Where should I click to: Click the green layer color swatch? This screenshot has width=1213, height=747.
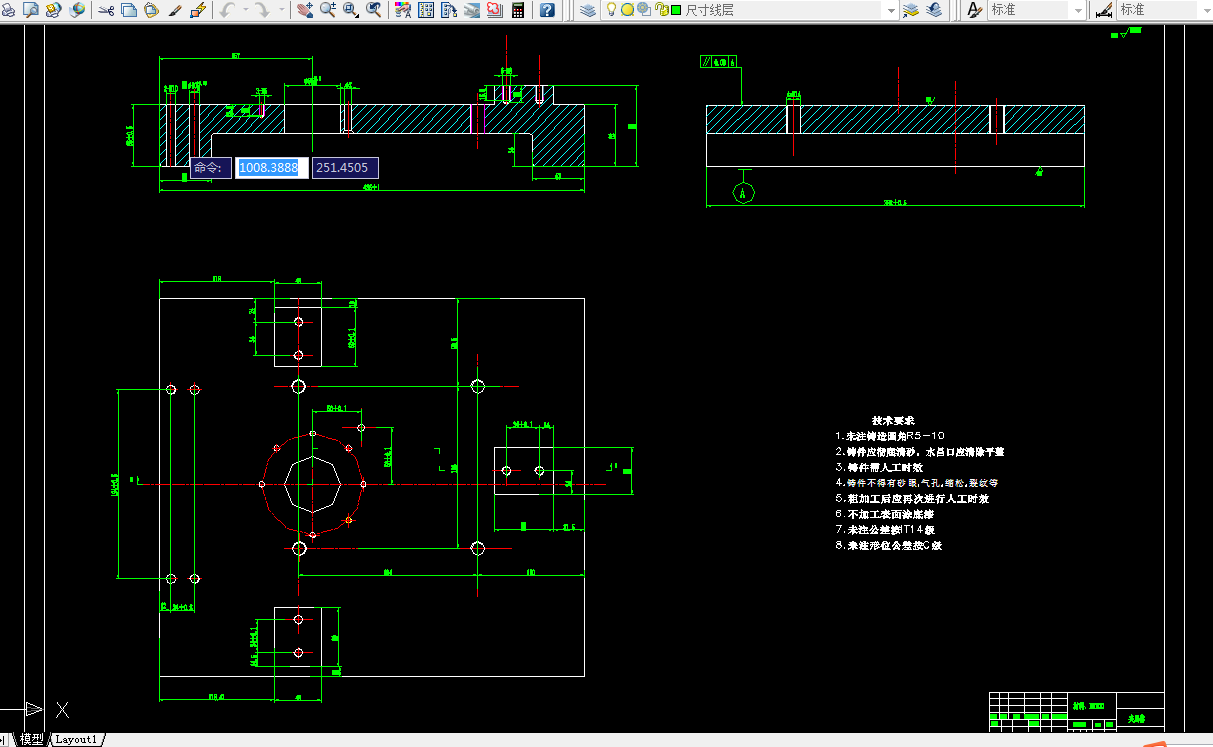pos(676,10)
